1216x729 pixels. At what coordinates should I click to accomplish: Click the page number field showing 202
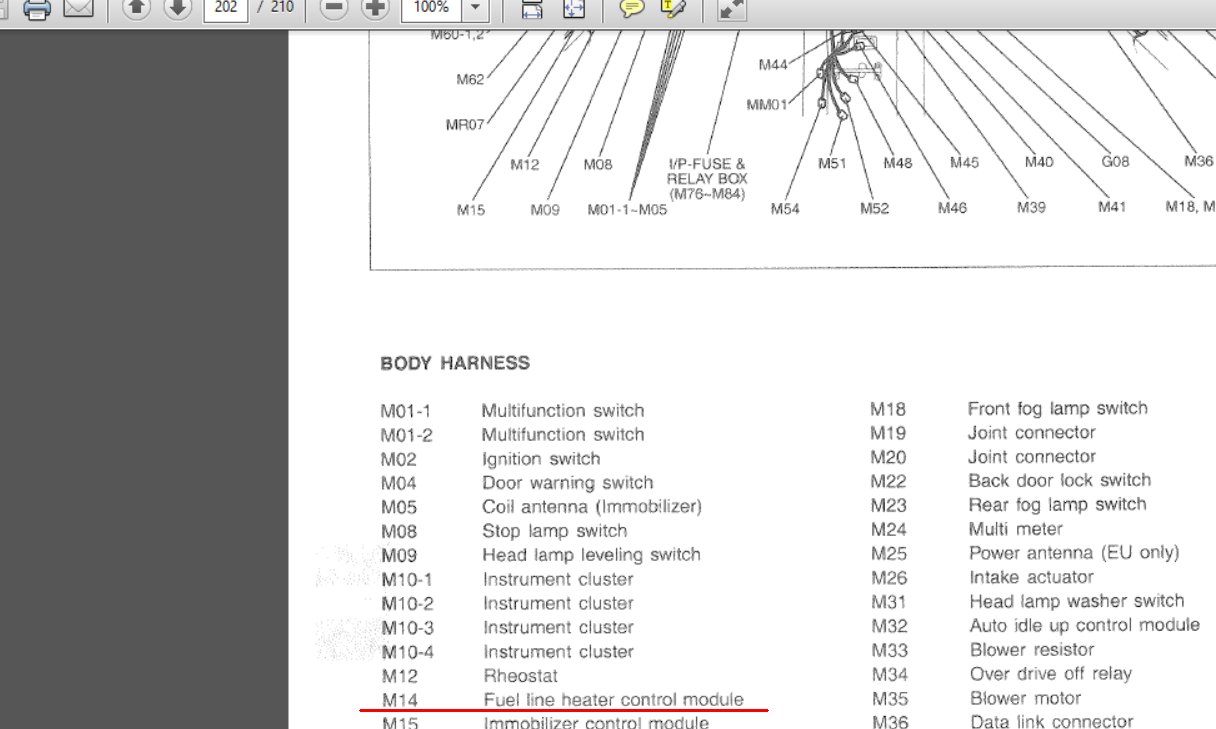point(225,9)
